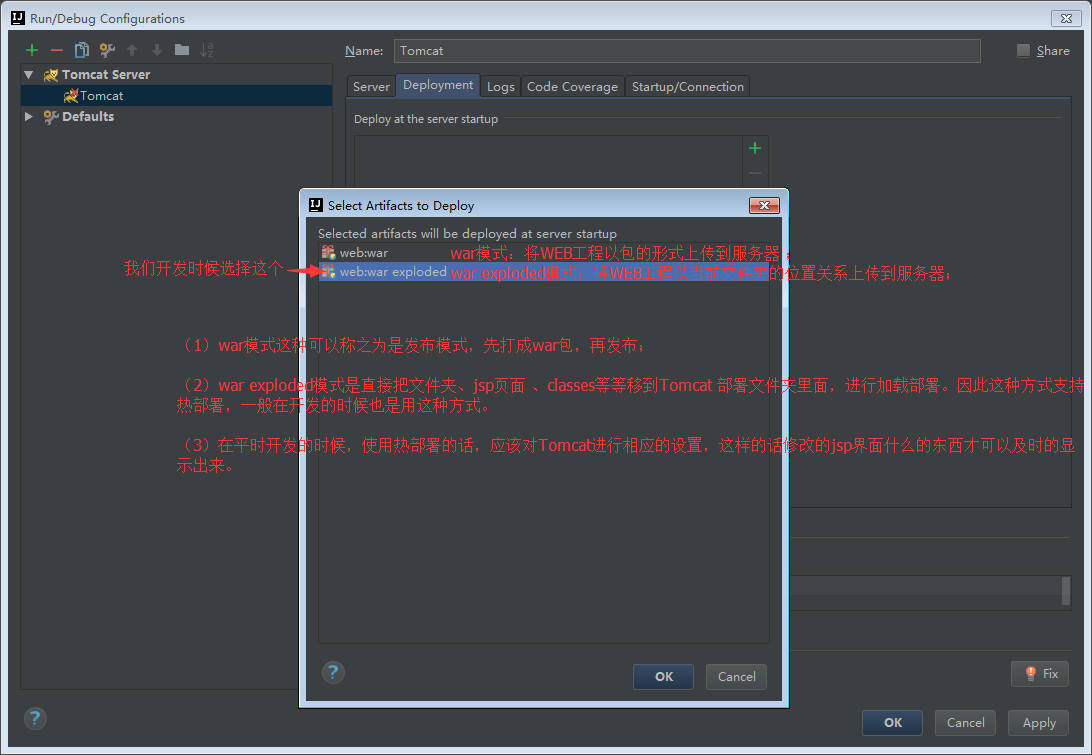Image resolution: width=1092 pixels, height=755 pixels.
Task: Open edit defaults wrench icon in toolbar
Action: (x=107, y=50)
